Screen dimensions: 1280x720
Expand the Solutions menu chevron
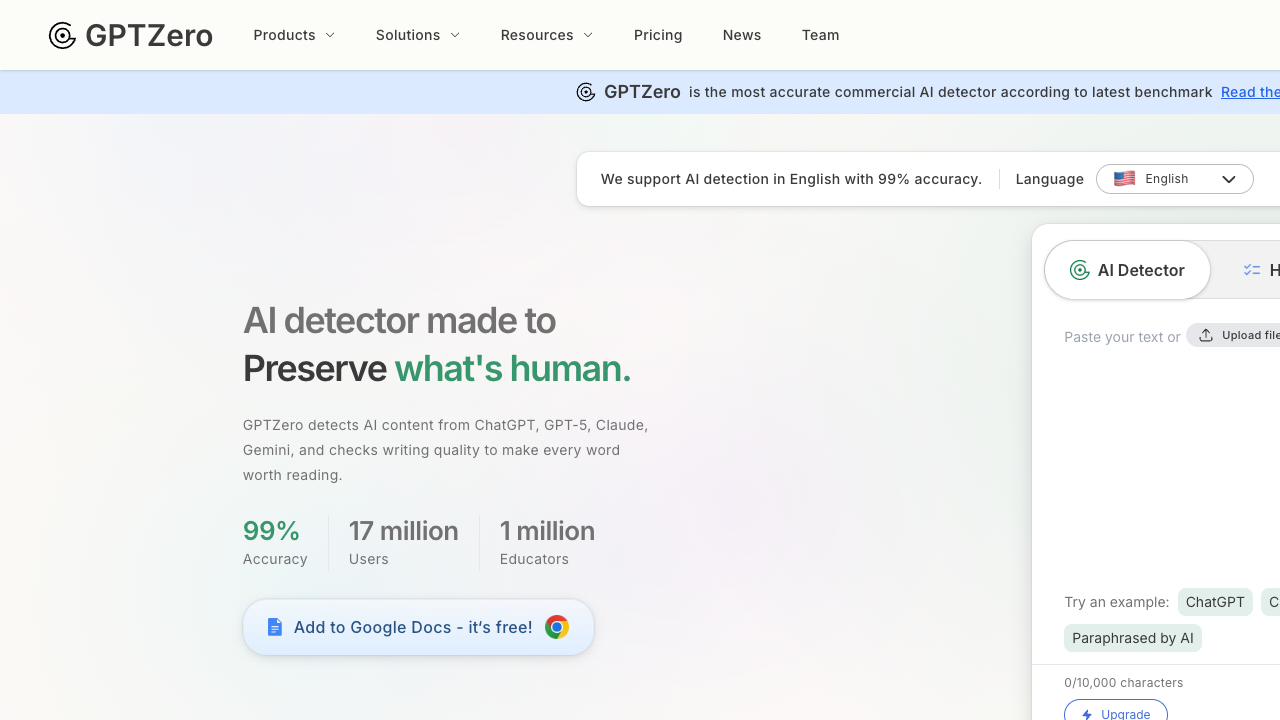tap(455, 35)
